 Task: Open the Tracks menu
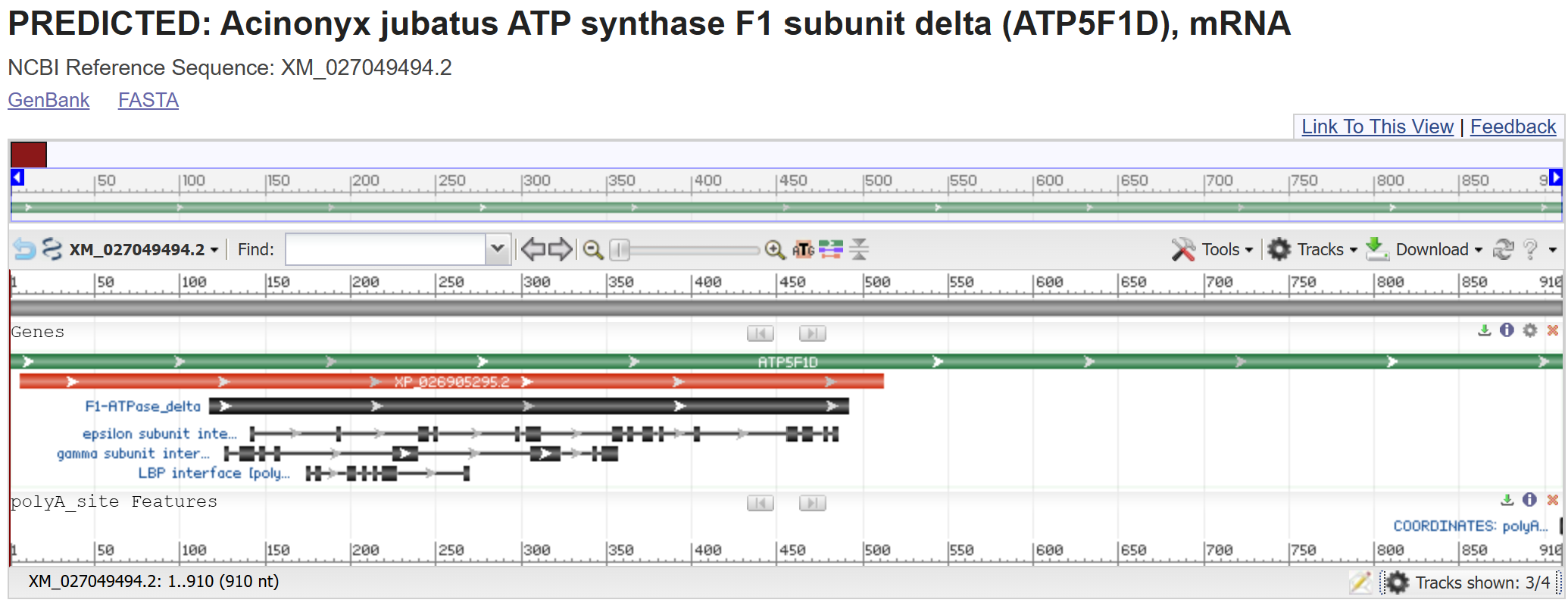[1313, 249]
